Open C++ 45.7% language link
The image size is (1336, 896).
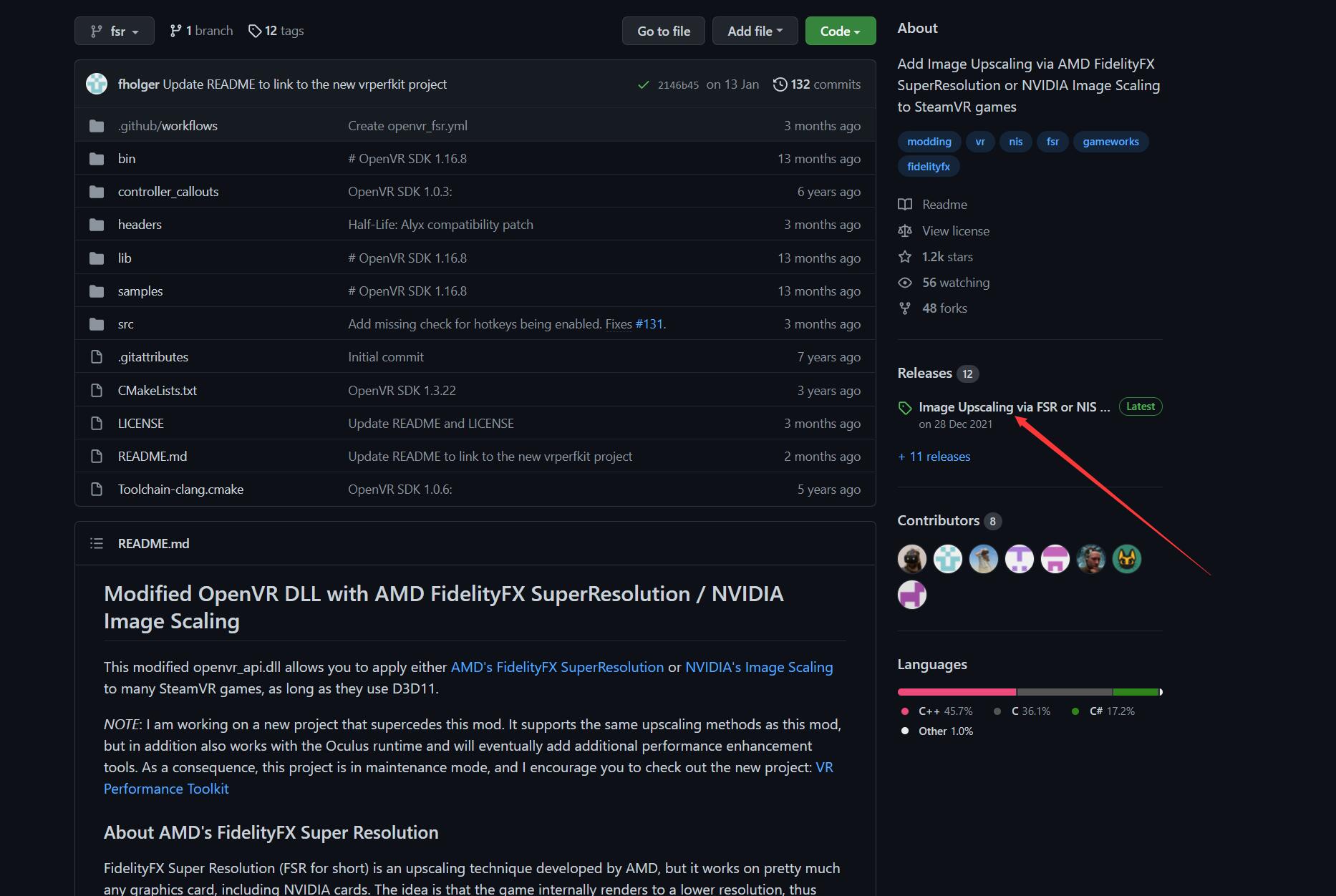click(936, 711)
